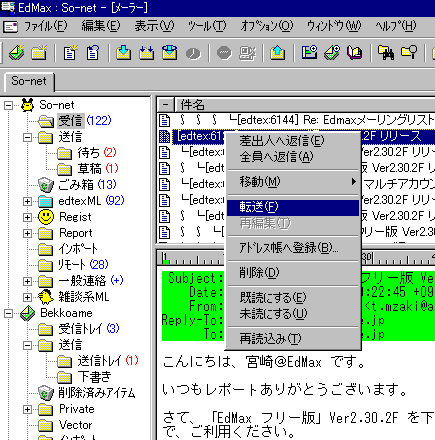435x440 pixels.
Task: Expand the 一般連絡 folder
Action: [x=27, y=281]
